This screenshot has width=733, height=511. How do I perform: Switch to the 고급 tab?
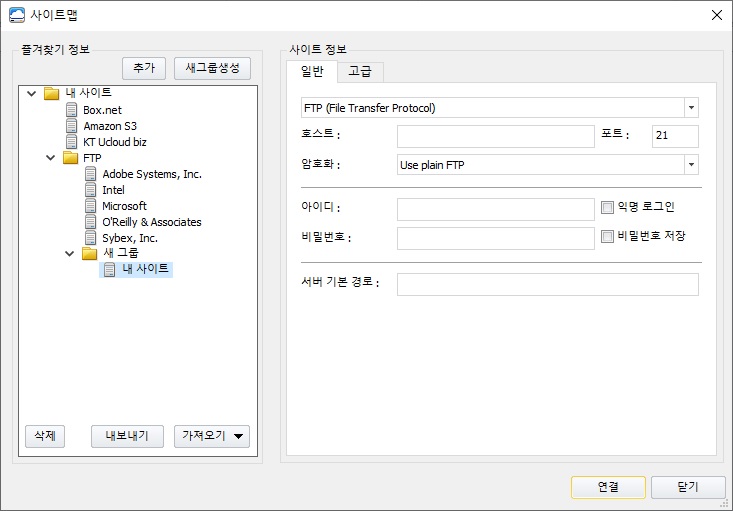[360, 72]
